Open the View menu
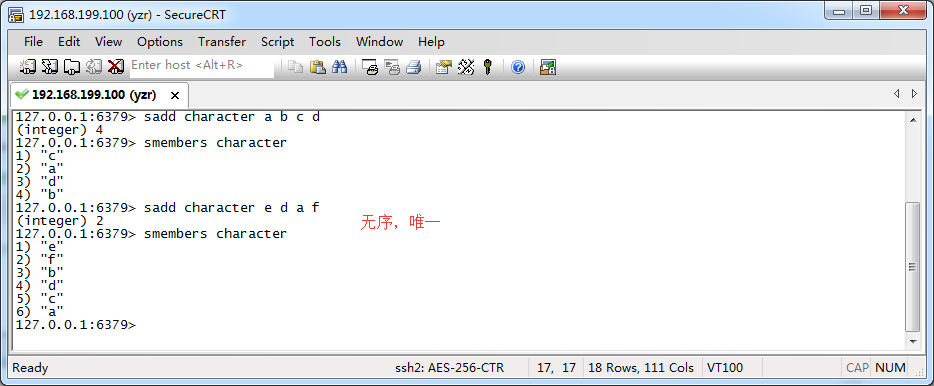Image resolution: width=934 pixels, height=386 pixels. click(x=108, y=42)
